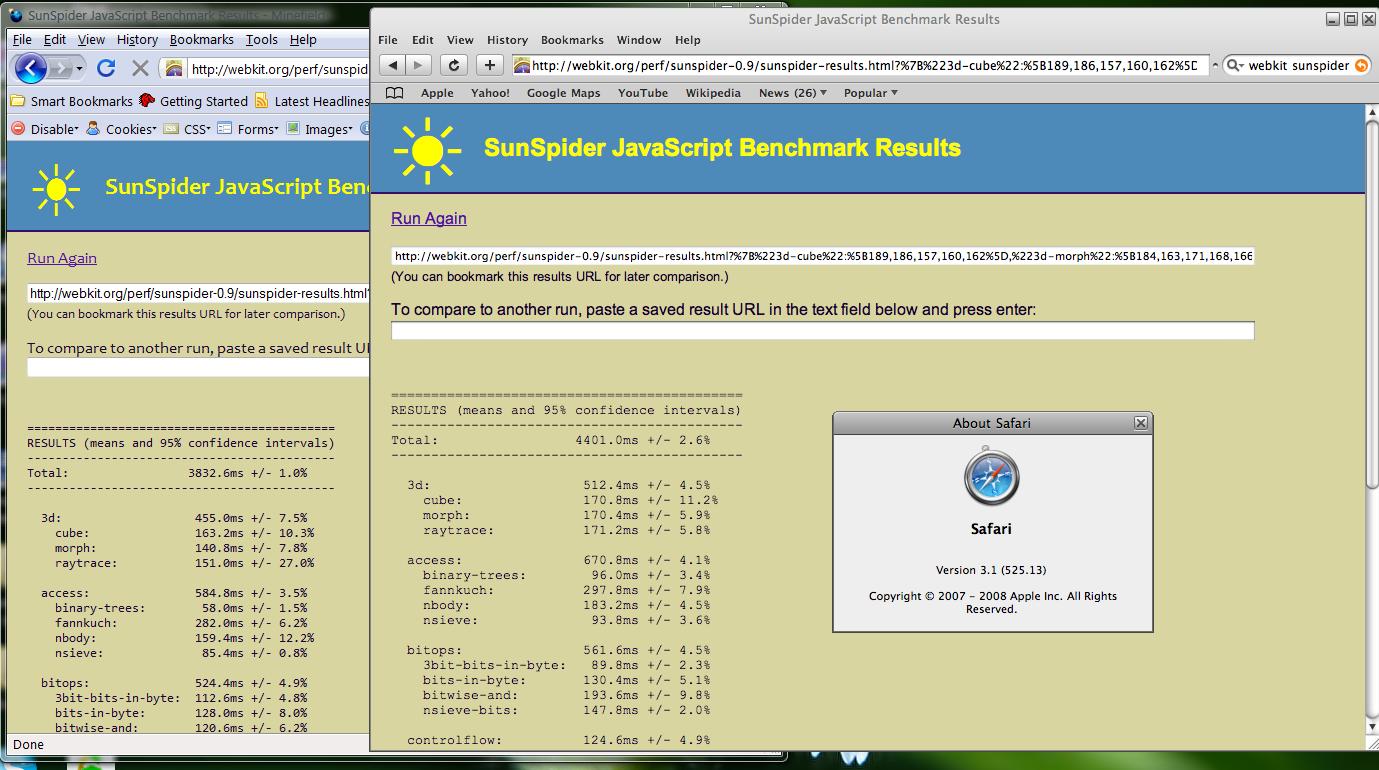Click the results URL field in Safari
Screen dimensions: 1379x770
822,257
